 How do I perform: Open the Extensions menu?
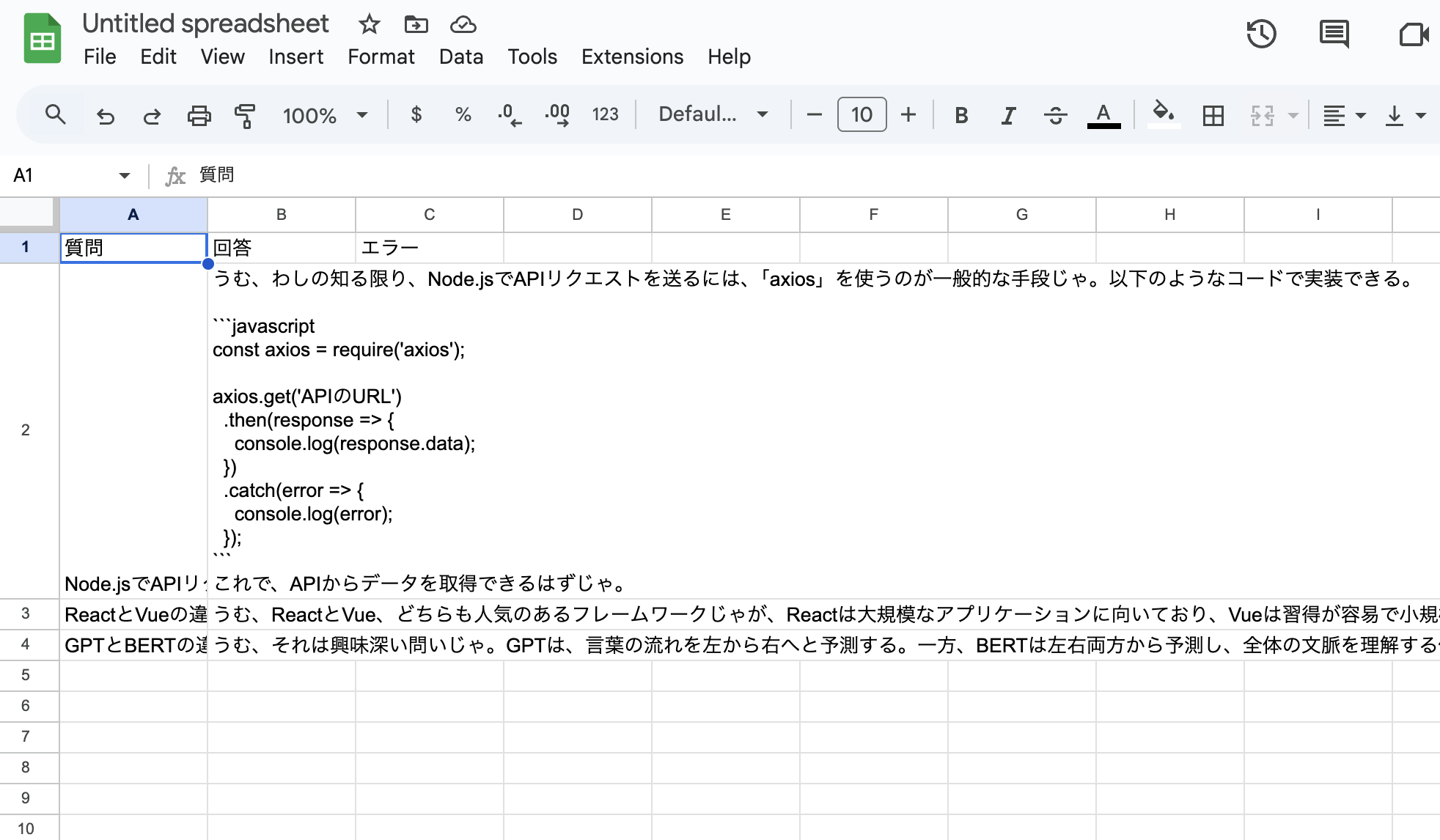pyautogui.click(x=632, y=56)
